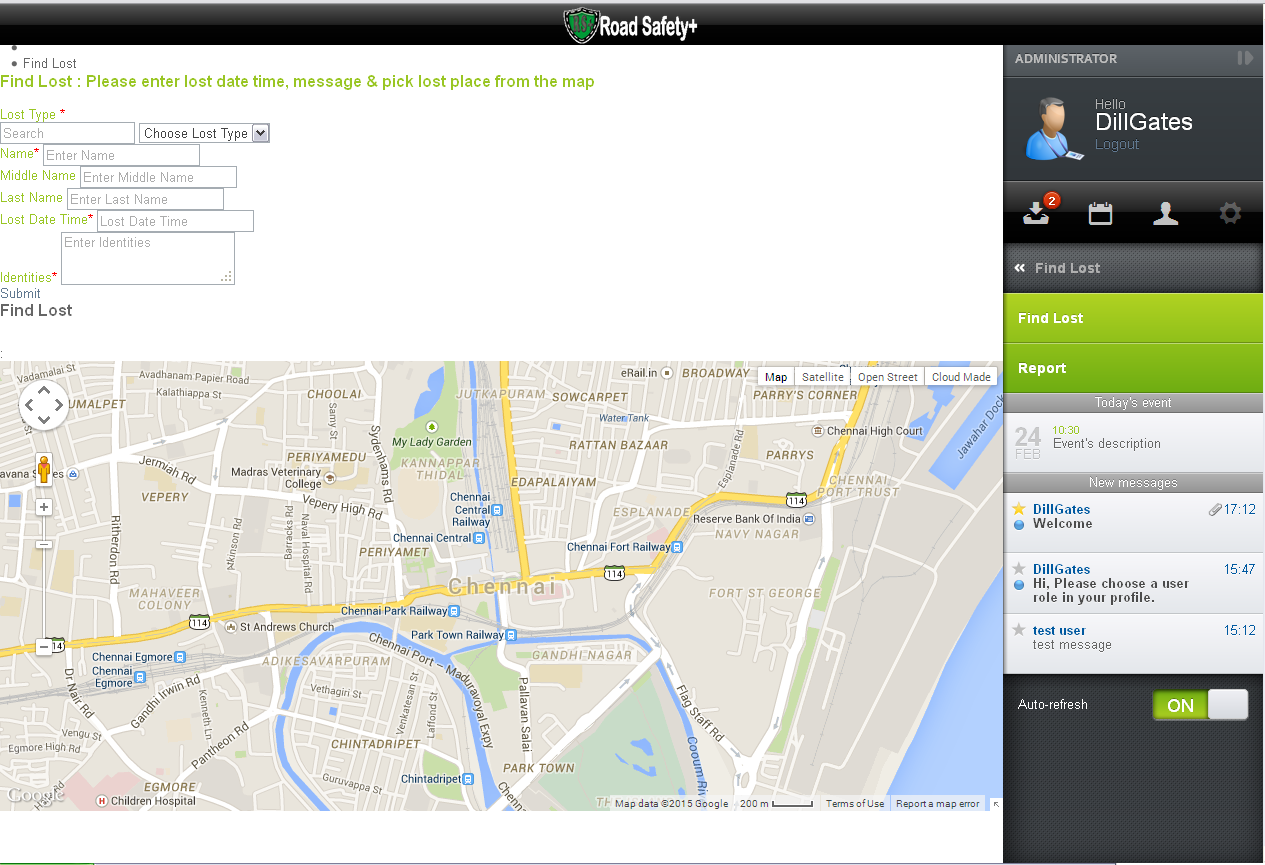Click Find Lost breadcrumb item
The width and height of the screenshot is (1265, 865).
click(x=50, y=63)
